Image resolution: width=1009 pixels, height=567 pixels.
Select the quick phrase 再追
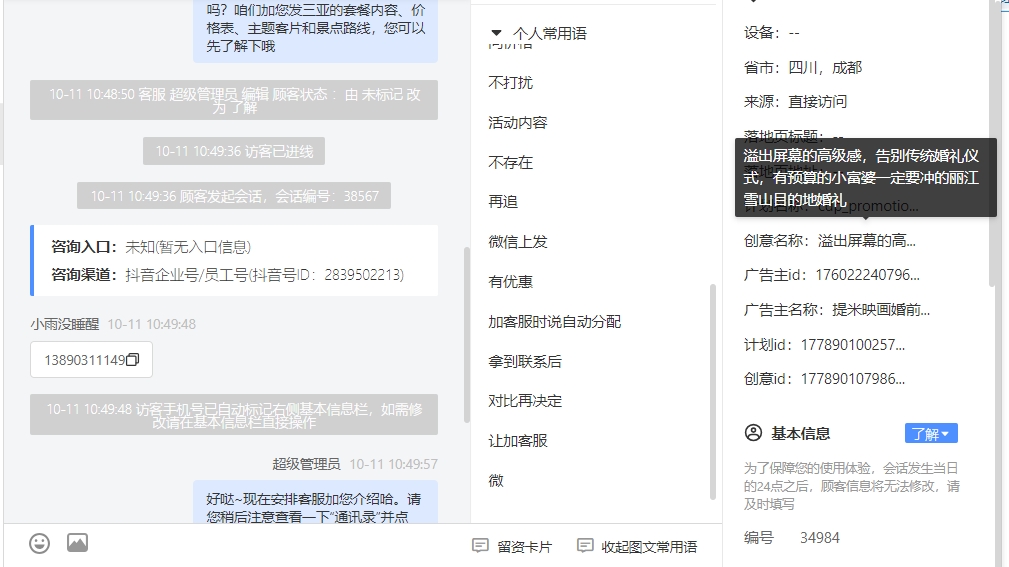(503, 201)
